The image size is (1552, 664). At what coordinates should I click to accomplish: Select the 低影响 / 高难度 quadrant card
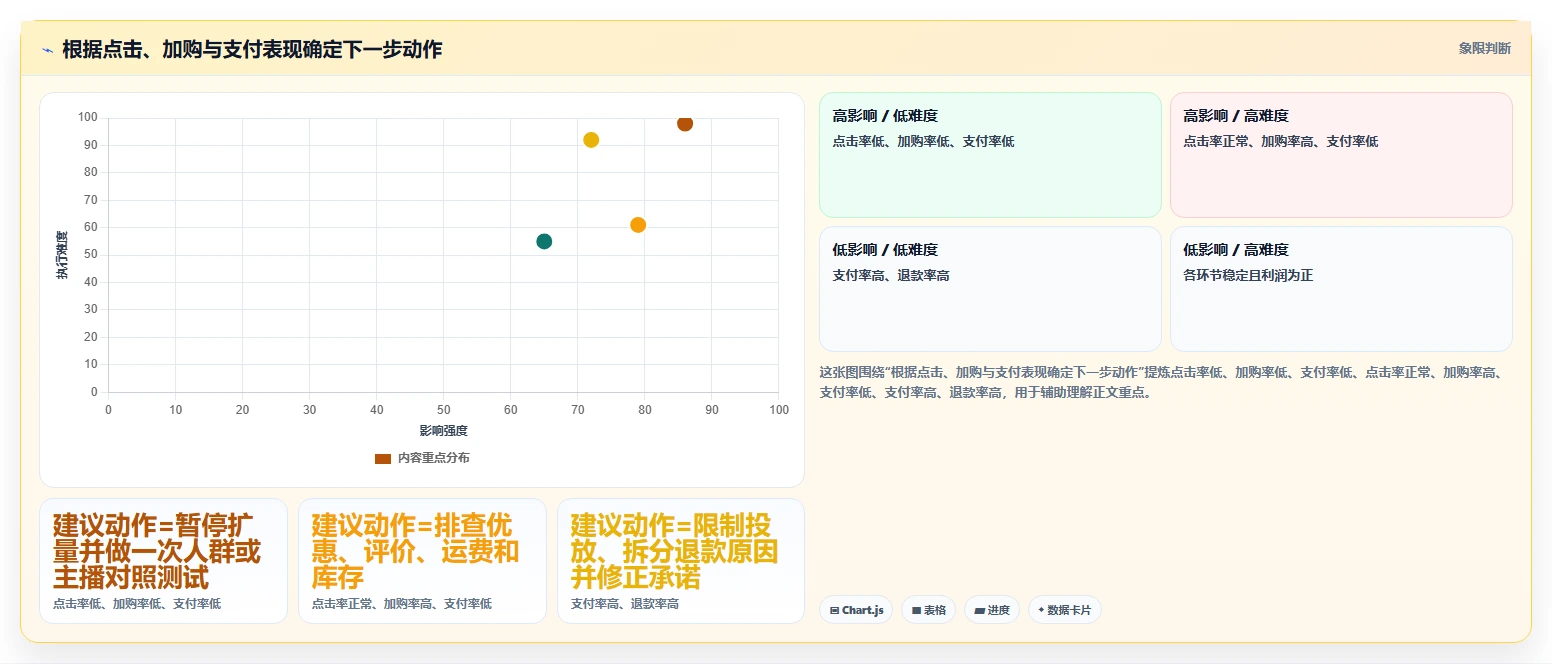click(1341, 289)
